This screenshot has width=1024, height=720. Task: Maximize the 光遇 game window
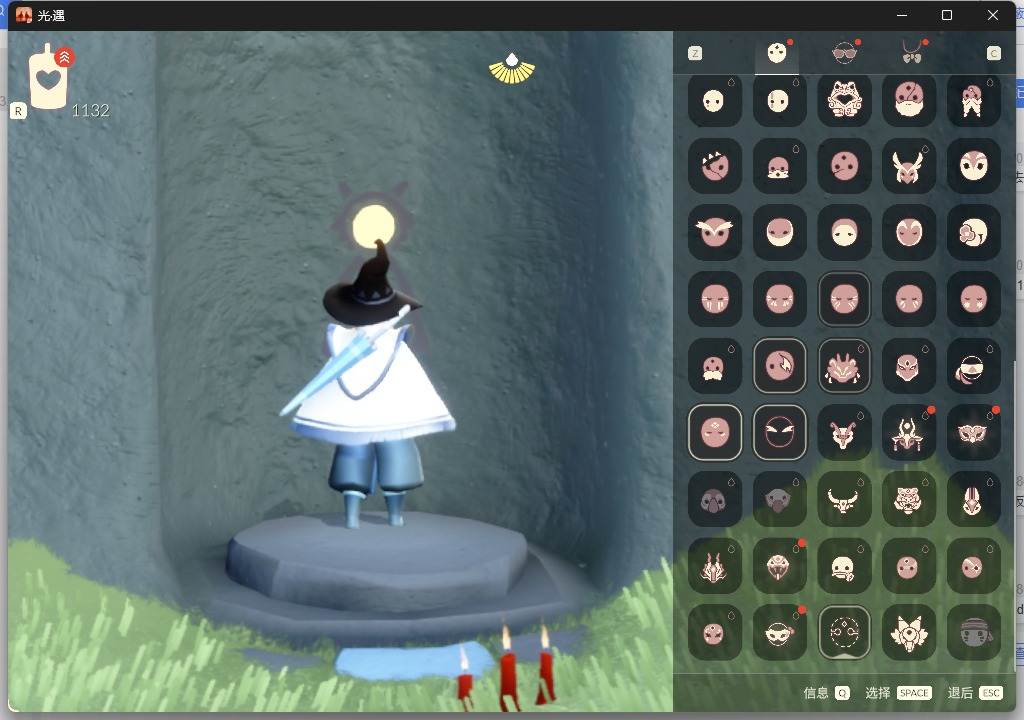(x=946, y=15)
